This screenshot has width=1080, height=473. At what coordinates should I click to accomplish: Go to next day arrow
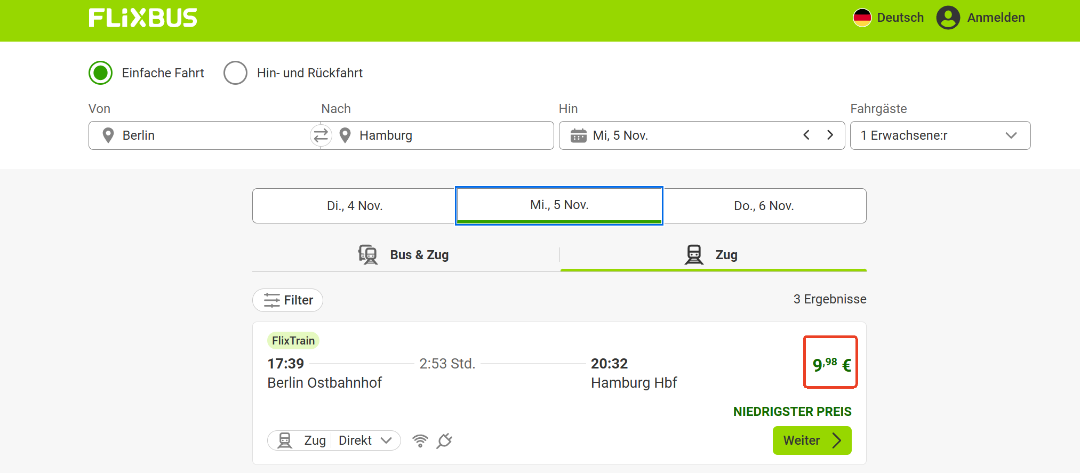click(829, 135)
